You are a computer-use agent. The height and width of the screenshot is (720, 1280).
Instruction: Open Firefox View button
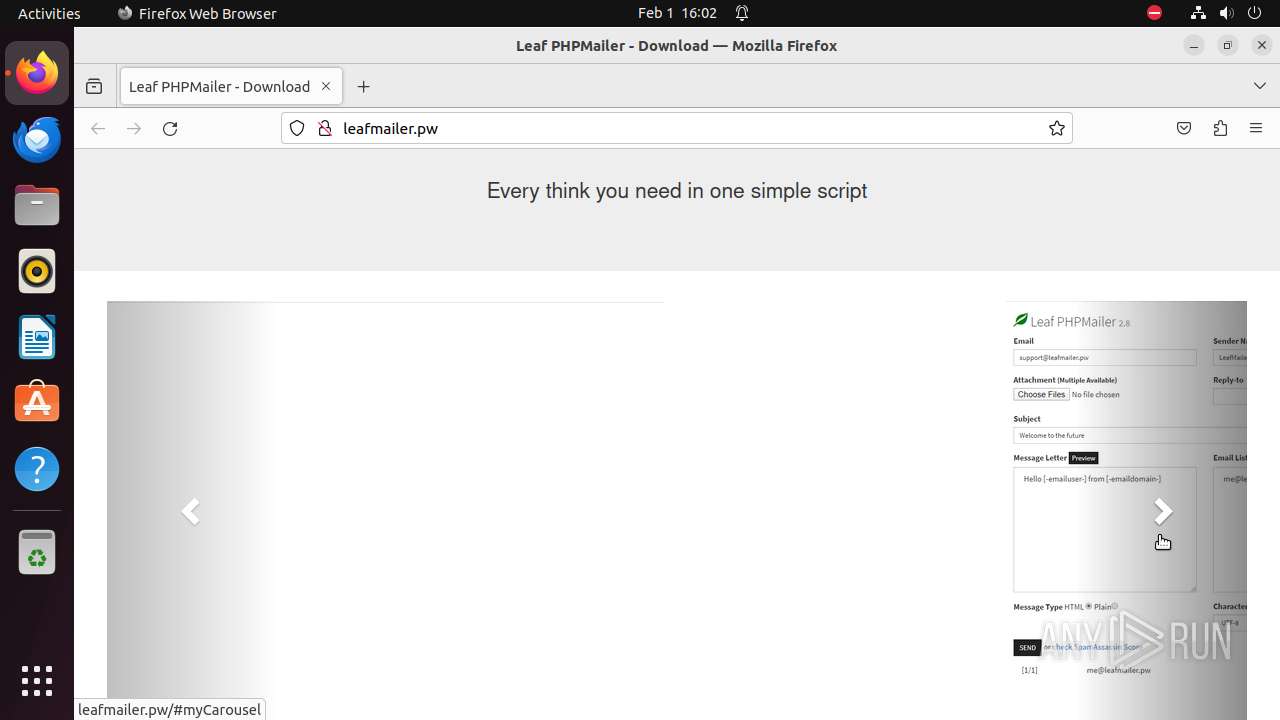94,87
